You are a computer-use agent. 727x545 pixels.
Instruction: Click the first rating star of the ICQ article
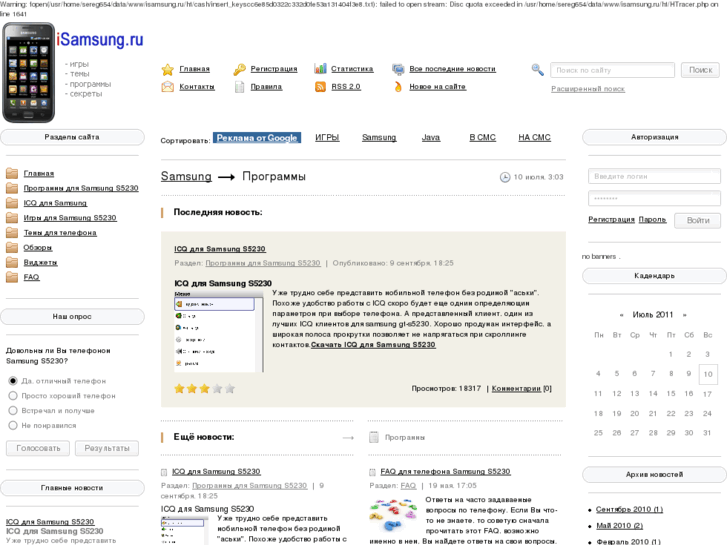(x=179, y=389)
